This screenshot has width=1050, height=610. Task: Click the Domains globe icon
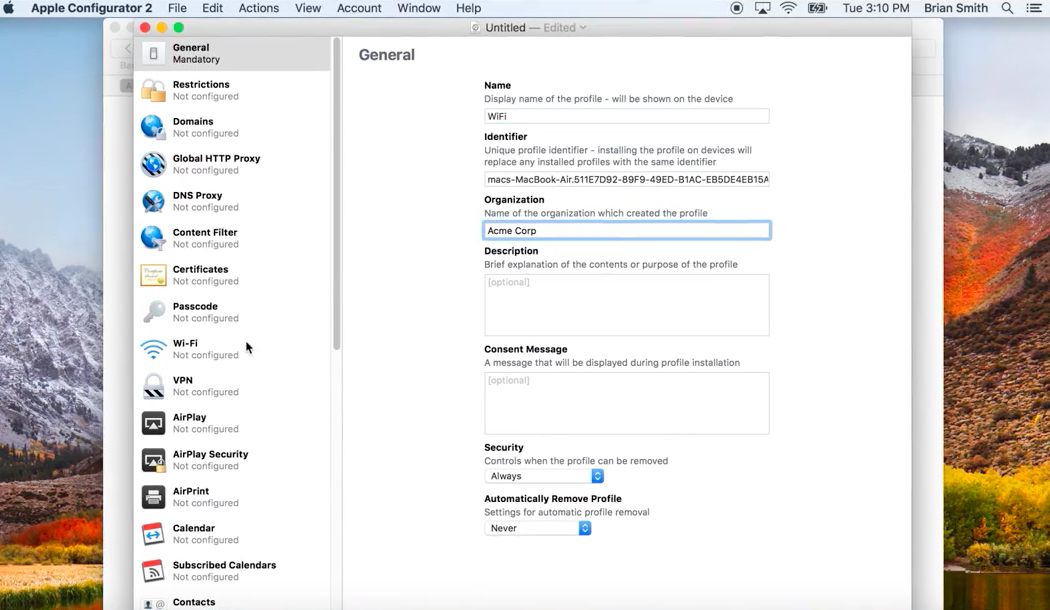click(153, 127)
